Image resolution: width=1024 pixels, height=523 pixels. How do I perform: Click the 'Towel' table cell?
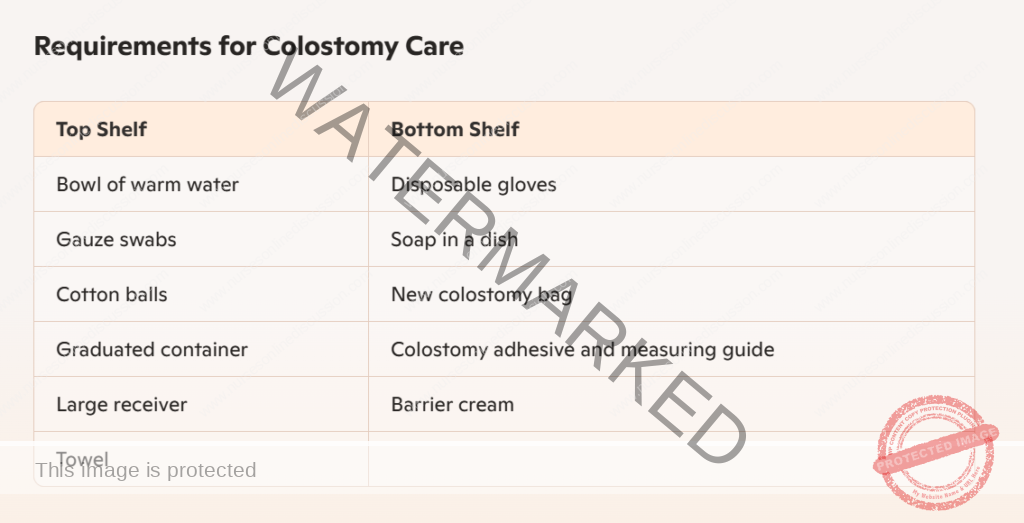(x=201, y=458)
